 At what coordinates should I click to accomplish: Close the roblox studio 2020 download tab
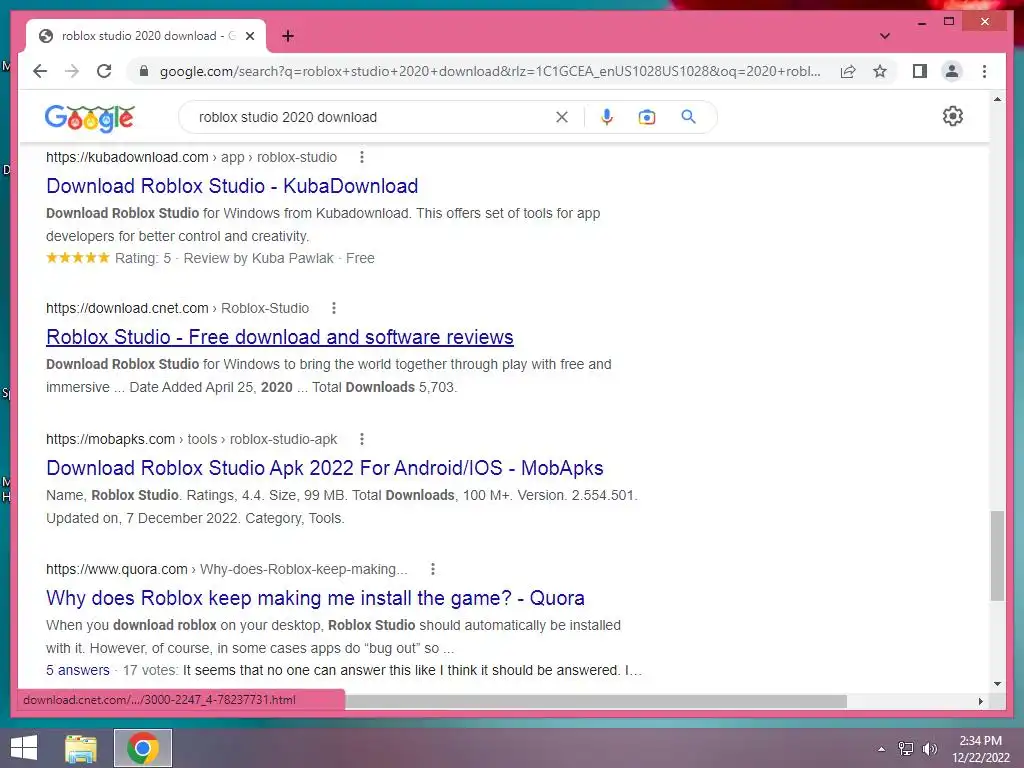coord(249,36)
